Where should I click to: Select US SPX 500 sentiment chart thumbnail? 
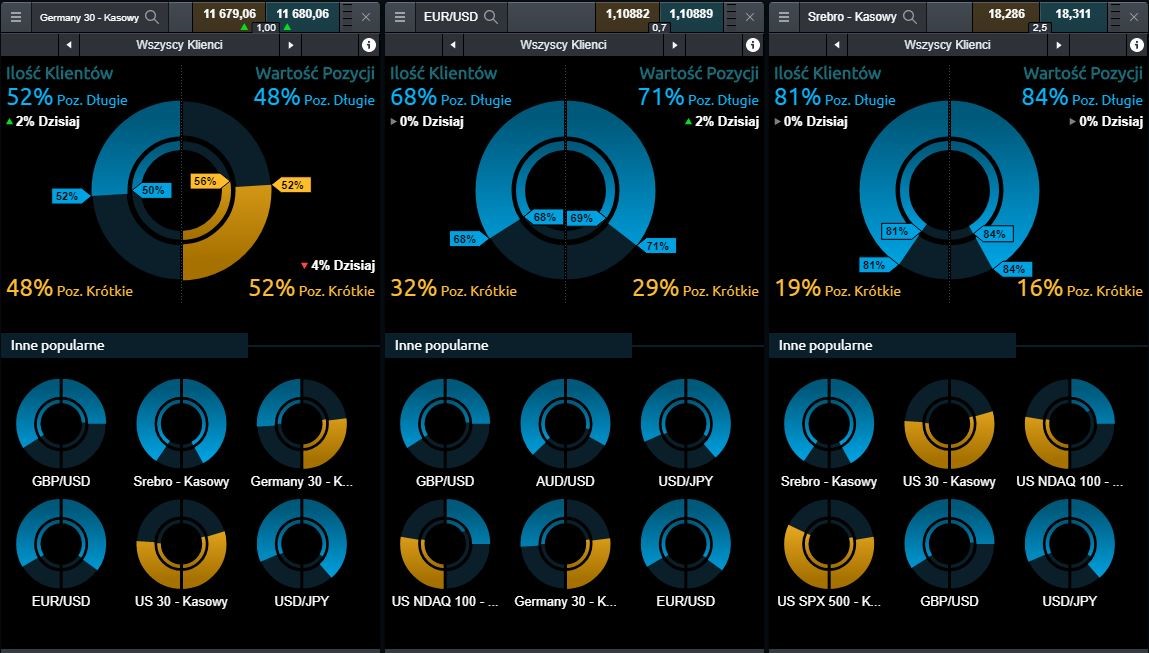tap(829, 544)
